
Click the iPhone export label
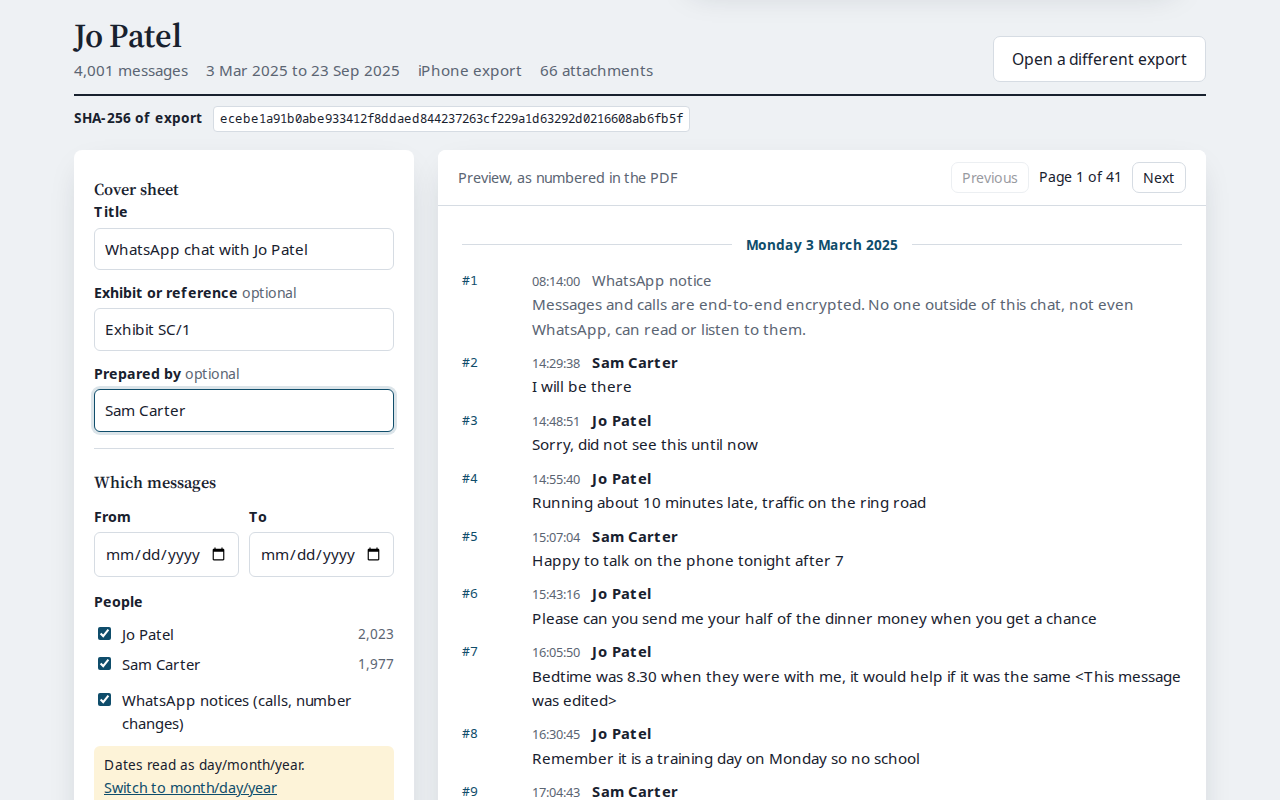point(470,71)
